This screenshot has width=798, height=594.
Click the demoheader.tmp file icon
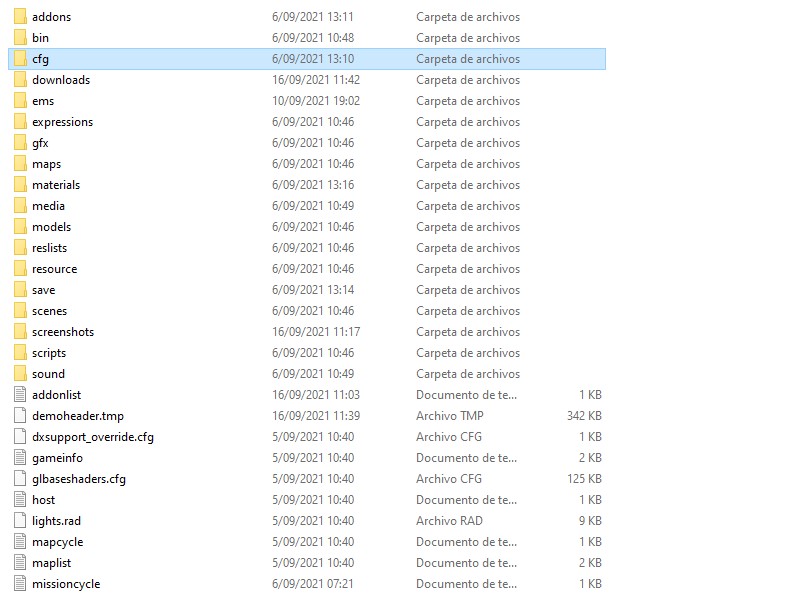[x=20, y=416]
